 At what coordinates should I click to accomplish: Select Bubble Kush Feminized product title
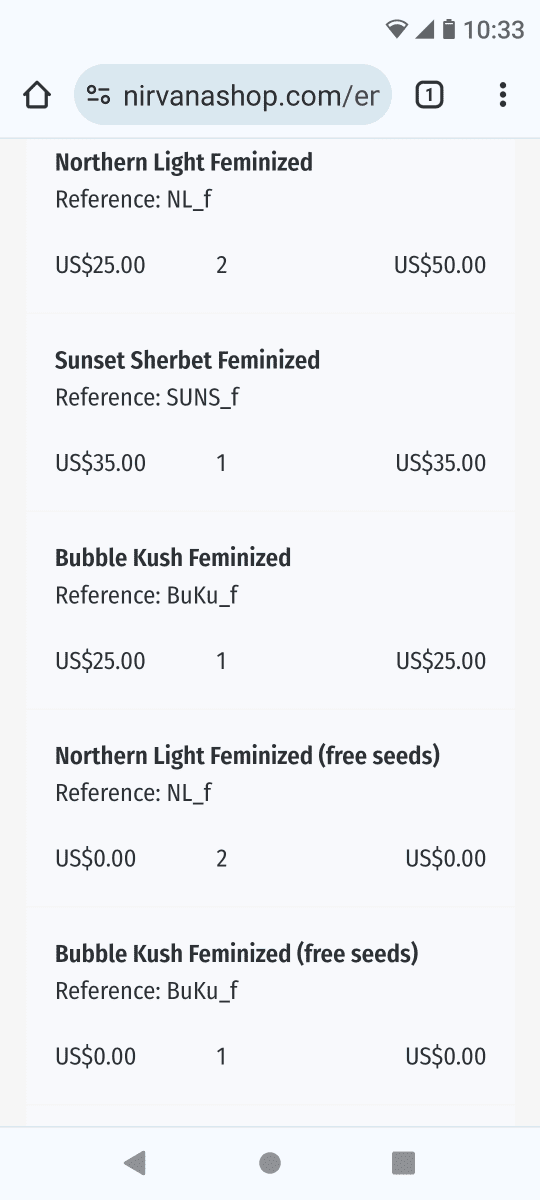tap(173, 558)
